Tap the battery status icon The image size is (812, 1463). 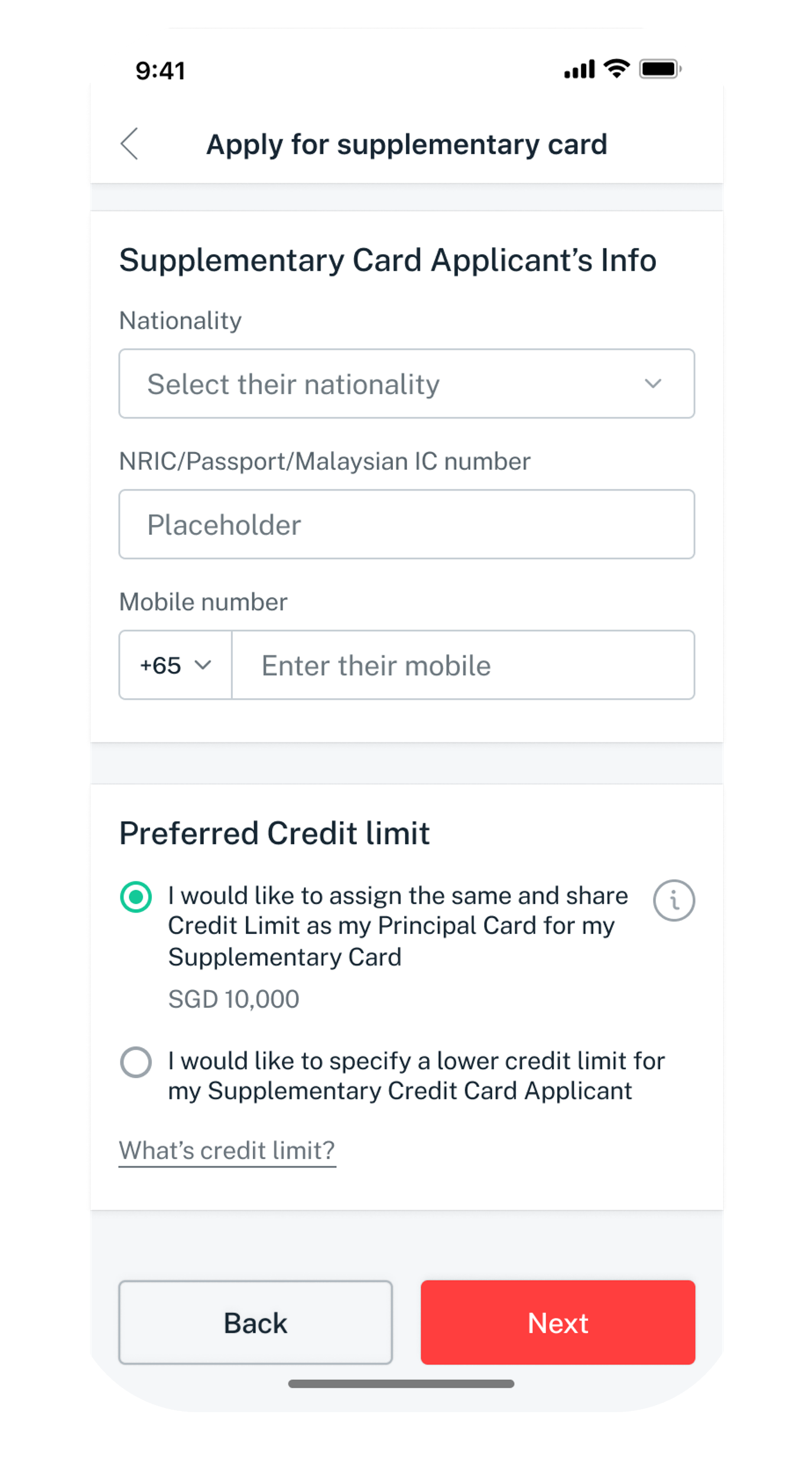(660, 69)
